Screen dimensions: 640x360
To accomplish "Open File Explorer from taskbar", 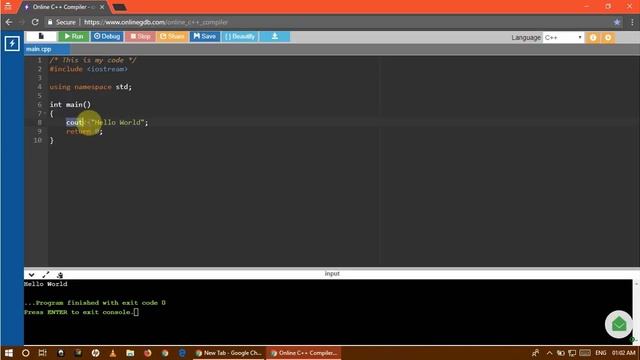I will pos(130,353).
